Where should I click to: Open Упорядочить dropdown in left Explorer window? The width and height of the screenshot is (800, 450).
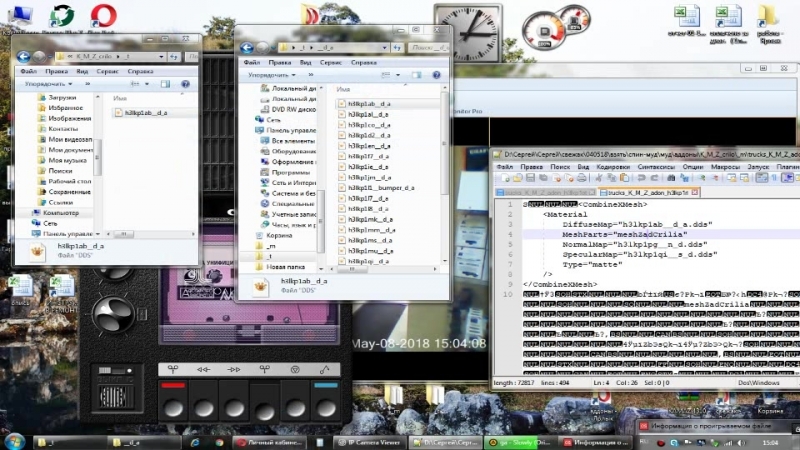point(48,84)
